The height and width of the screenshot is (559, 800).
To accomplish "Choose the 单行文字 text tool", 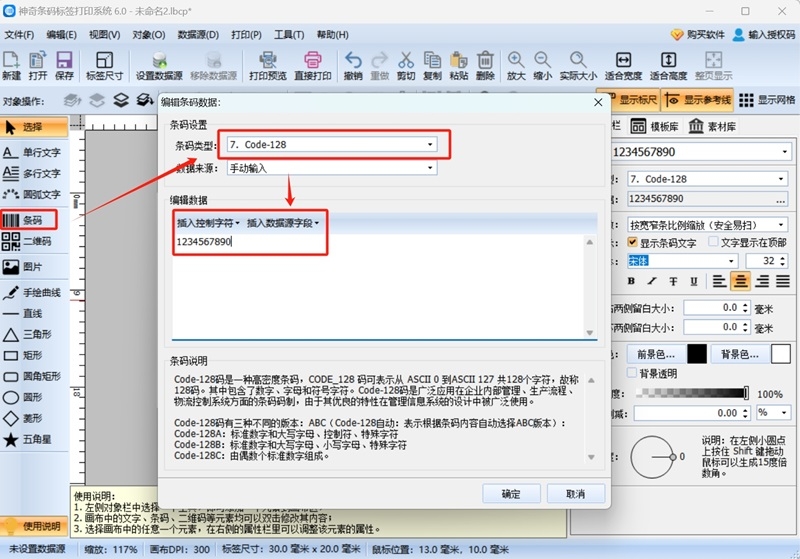I will coord(32,152).
